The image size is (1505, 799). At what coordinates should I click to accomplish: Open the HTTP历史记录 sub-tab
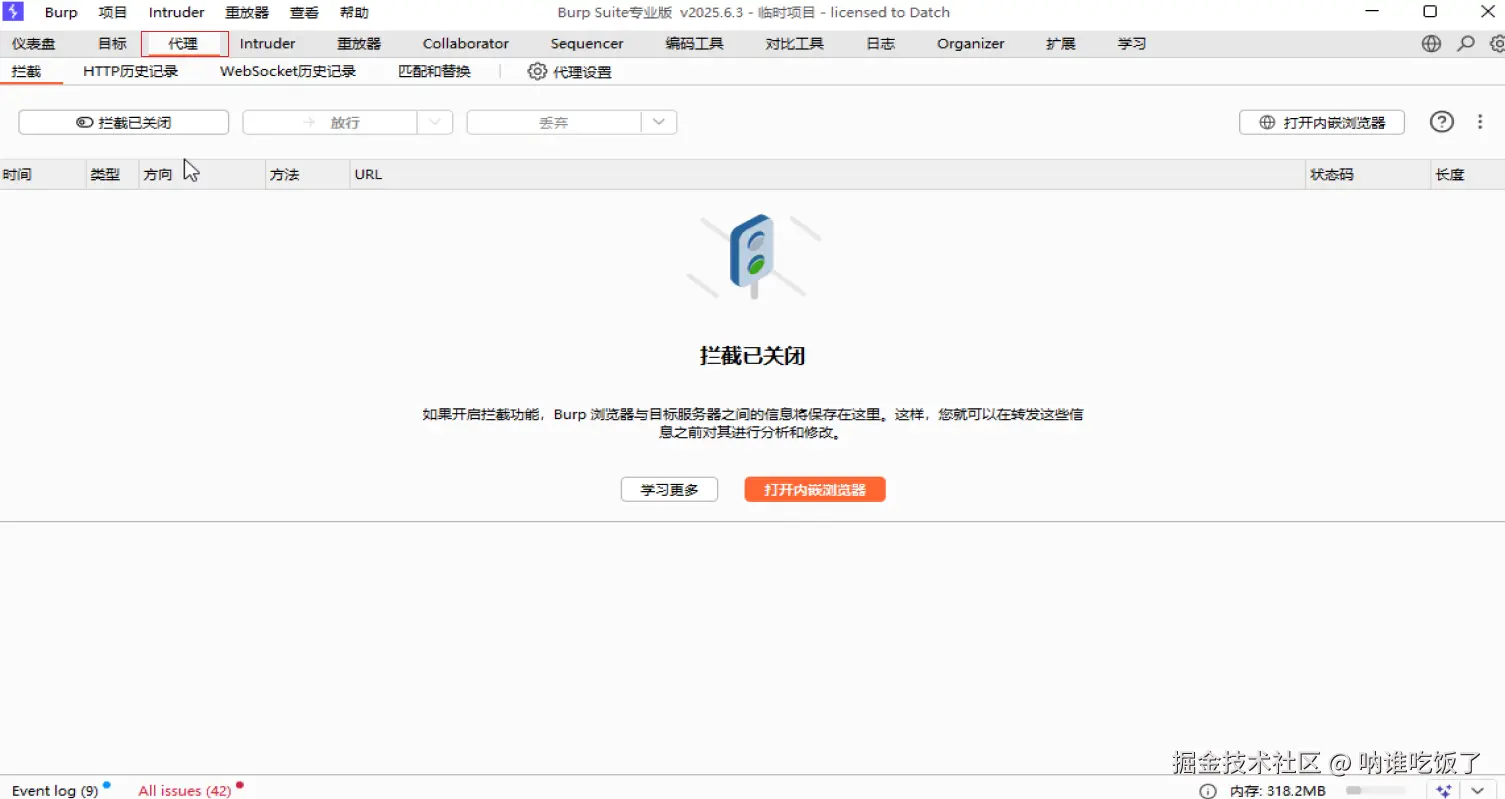point(130,72)
